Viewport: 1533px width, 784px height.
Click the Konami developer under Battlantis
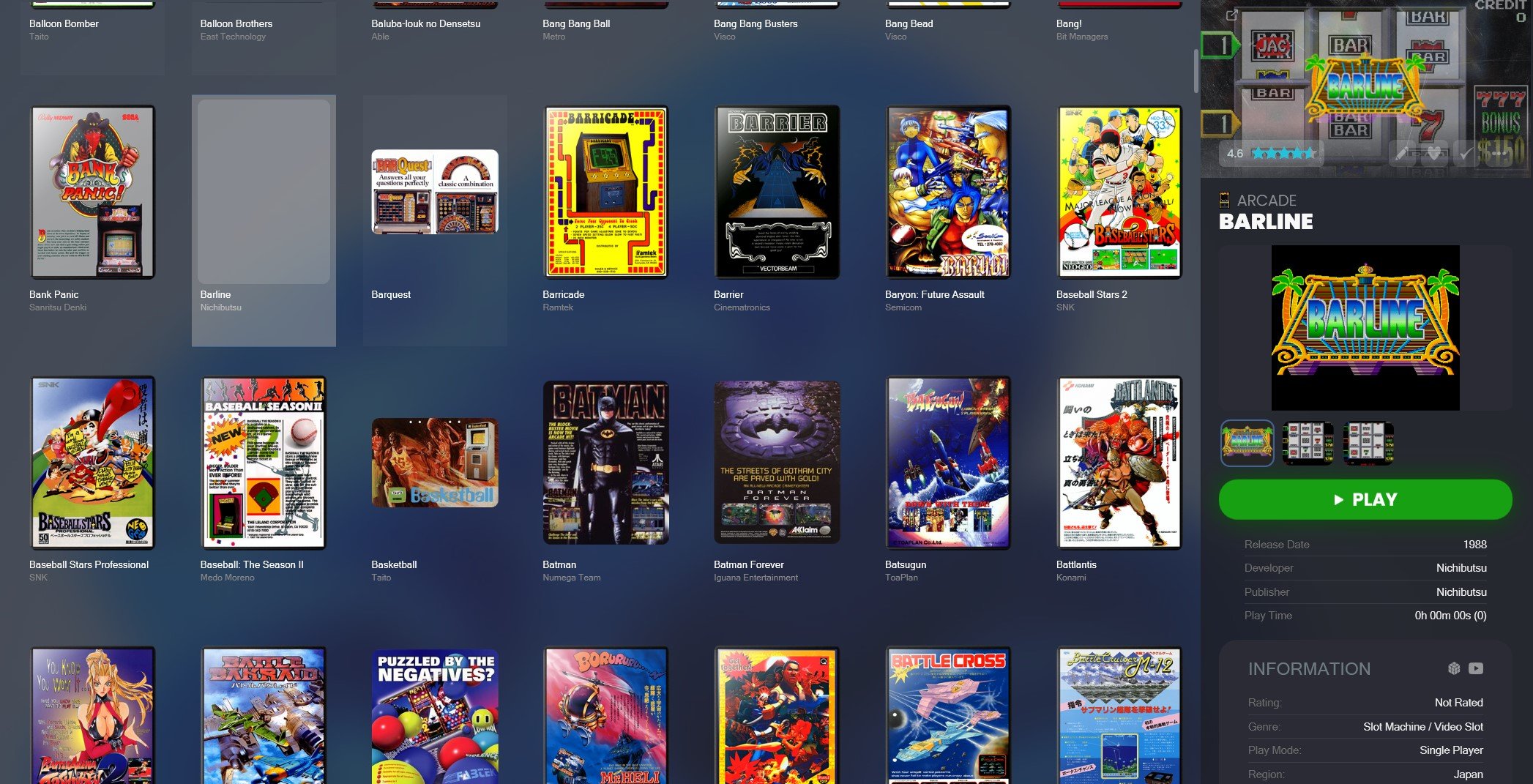point(1071,578)
